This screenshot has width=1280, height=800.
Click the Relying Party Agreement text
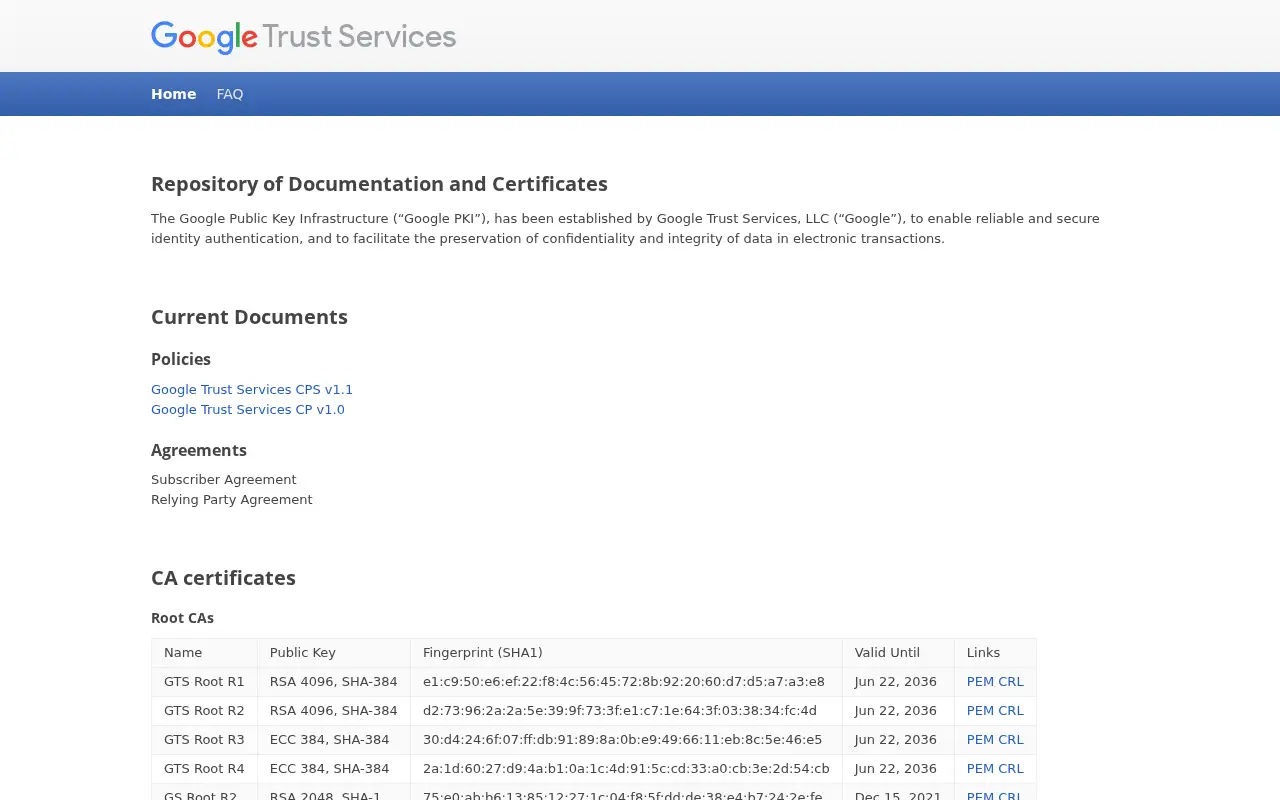tap(232, 500)
